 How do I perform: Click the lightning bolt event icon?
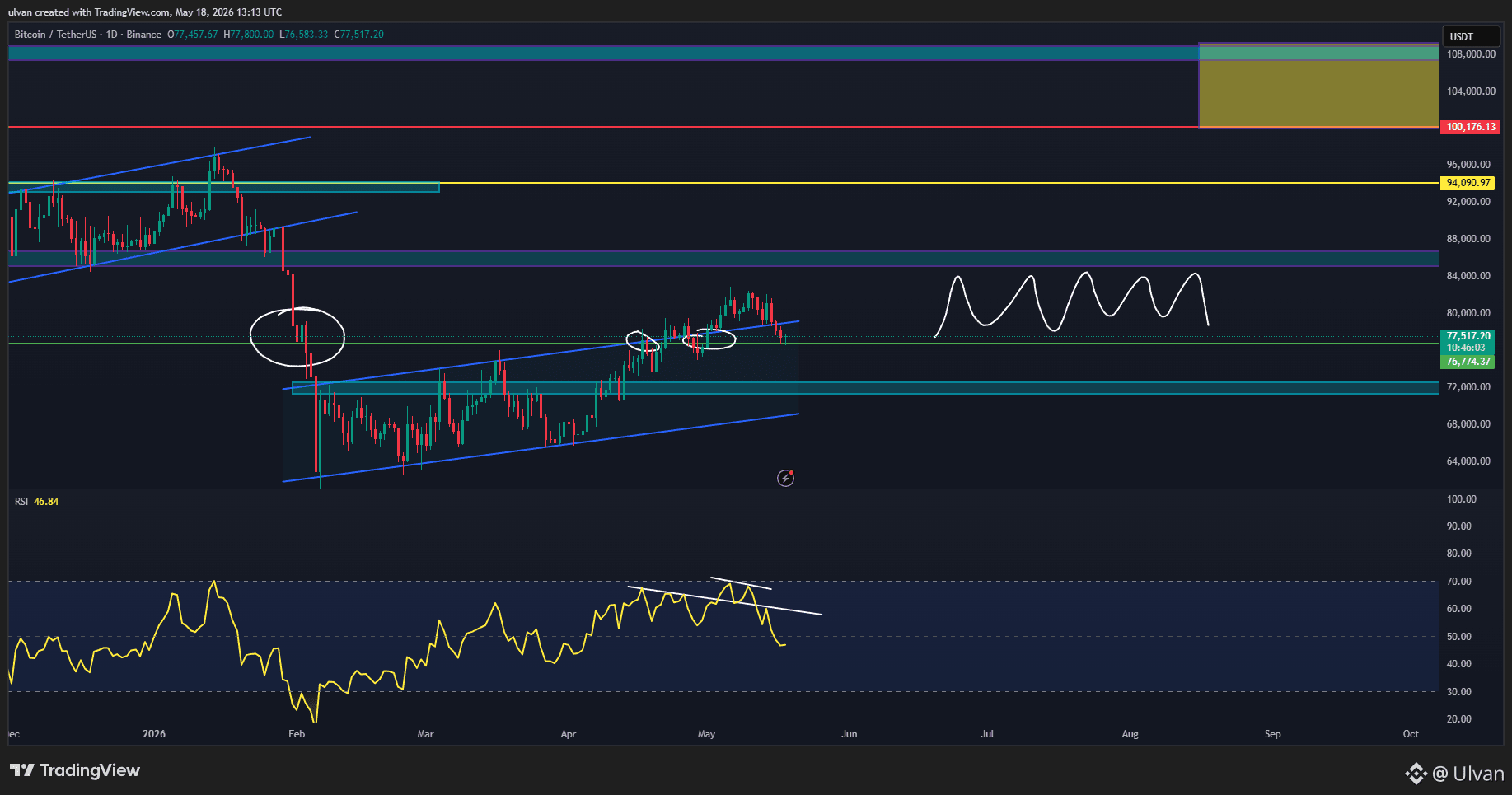click(x=786, y=478)
